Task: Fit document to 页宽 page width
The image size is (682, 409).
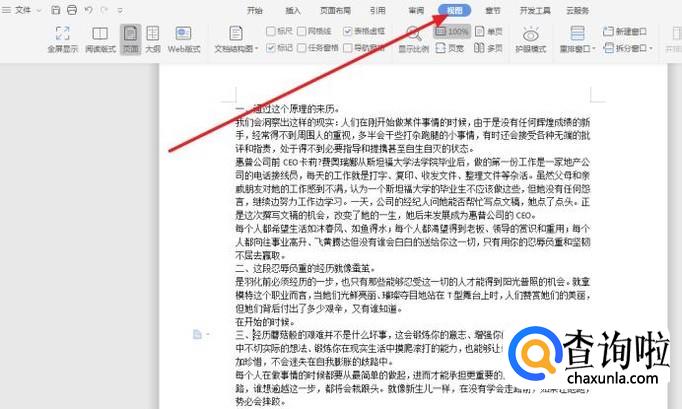Action: pyautogui.click(x=450, y=48)
